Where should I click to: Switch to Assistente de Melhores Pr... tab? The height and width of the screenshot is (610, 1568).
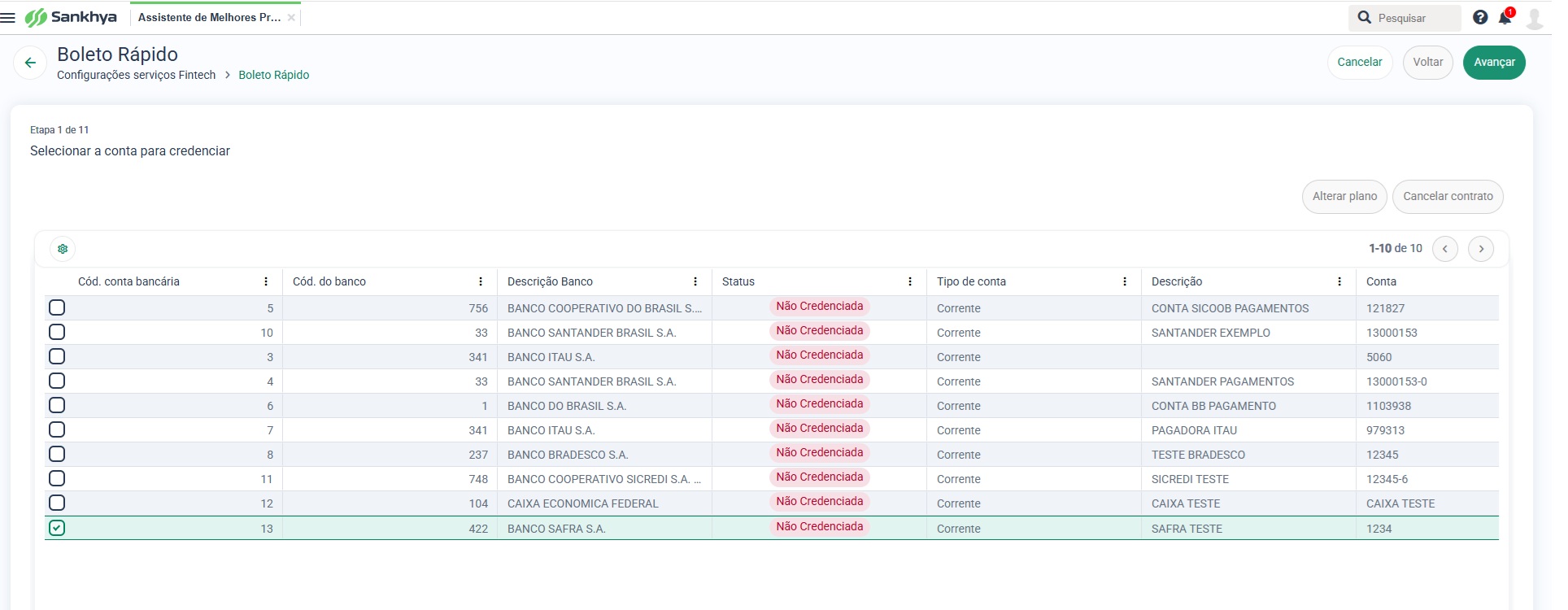tap(209, 17)
